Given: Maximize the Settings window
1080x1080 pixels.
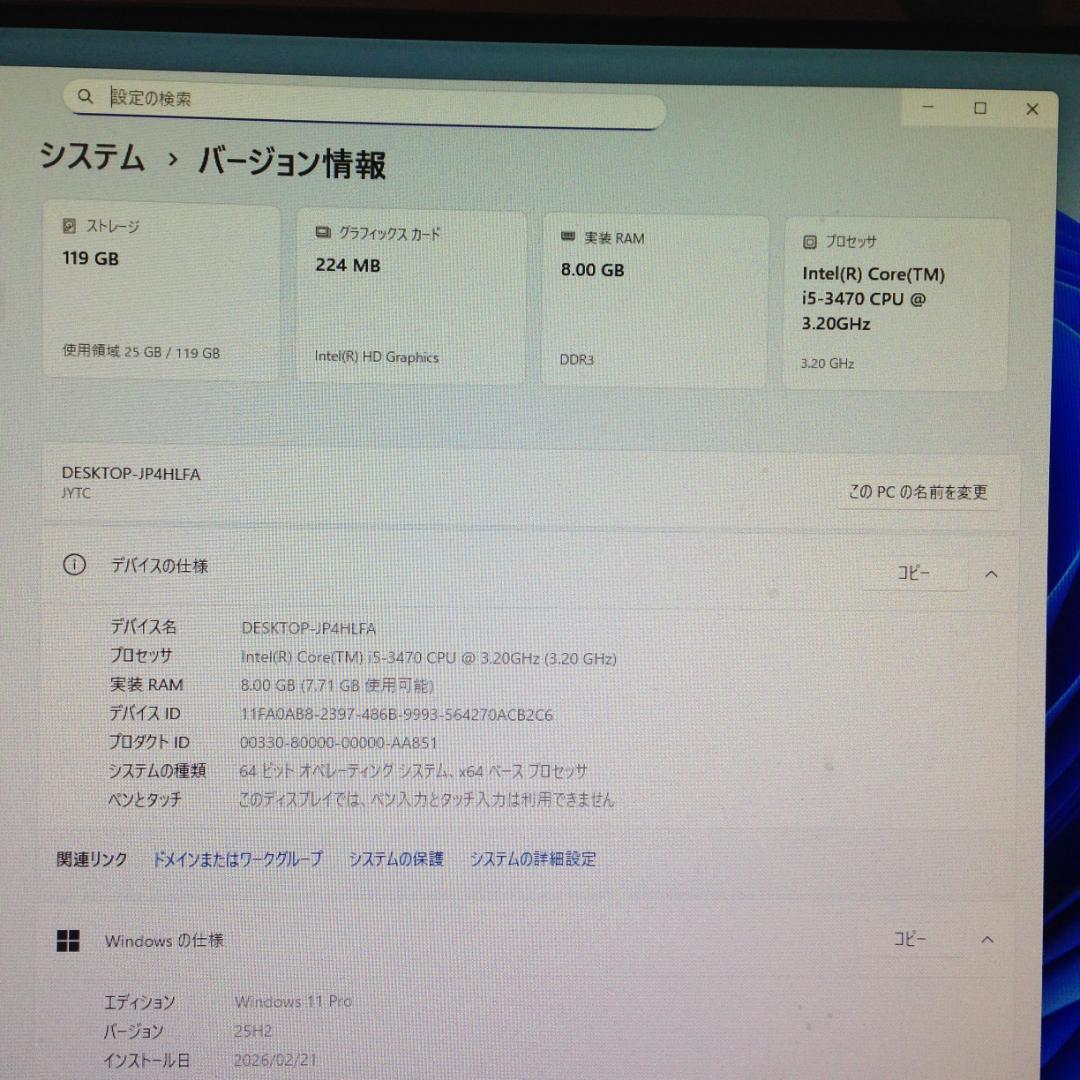Looking at the screenshot, I should (x=980, y=108).
